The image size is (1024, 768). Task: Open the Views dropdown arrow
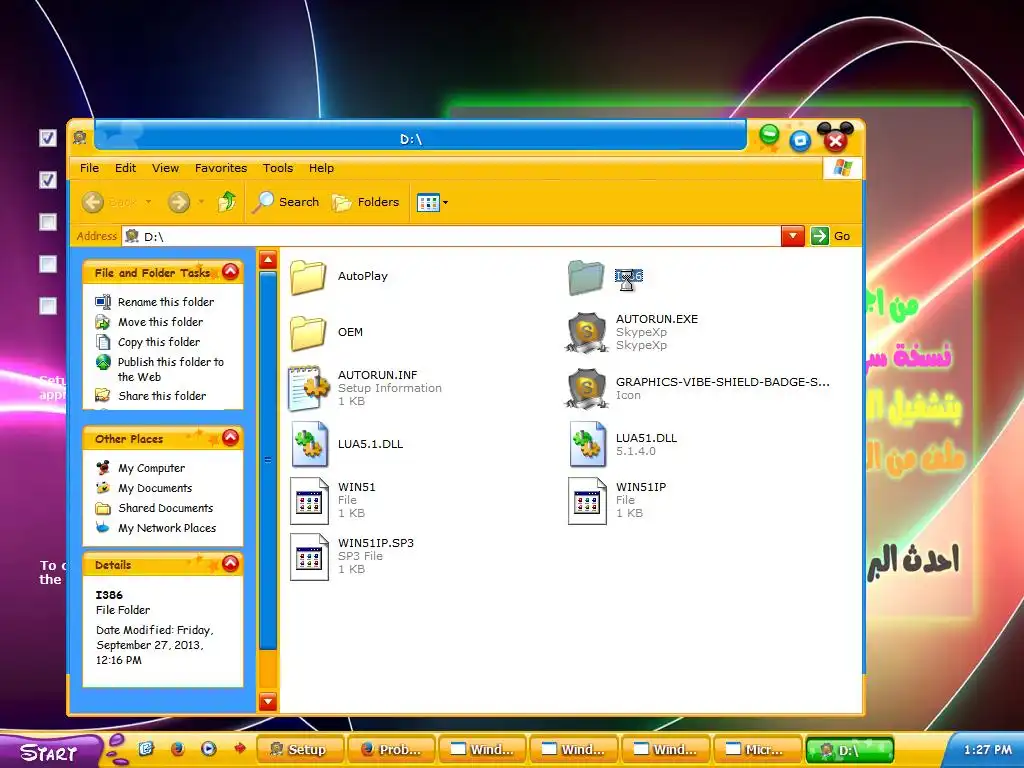click(445, 203)
